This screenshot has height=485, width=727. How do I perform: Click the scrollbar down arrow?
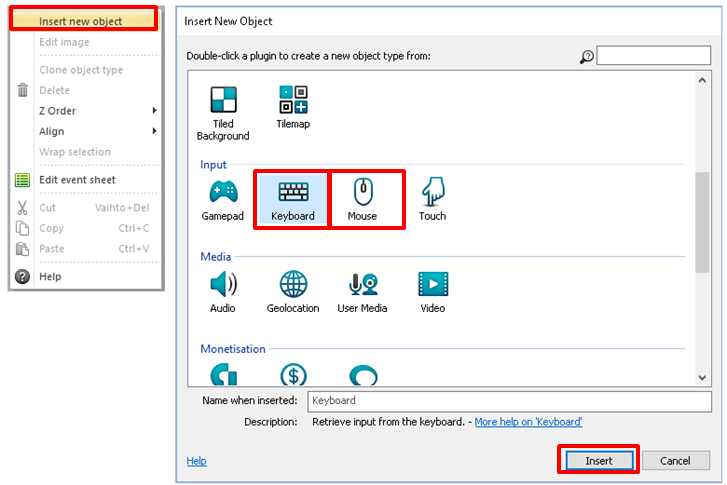click(702, 377)
